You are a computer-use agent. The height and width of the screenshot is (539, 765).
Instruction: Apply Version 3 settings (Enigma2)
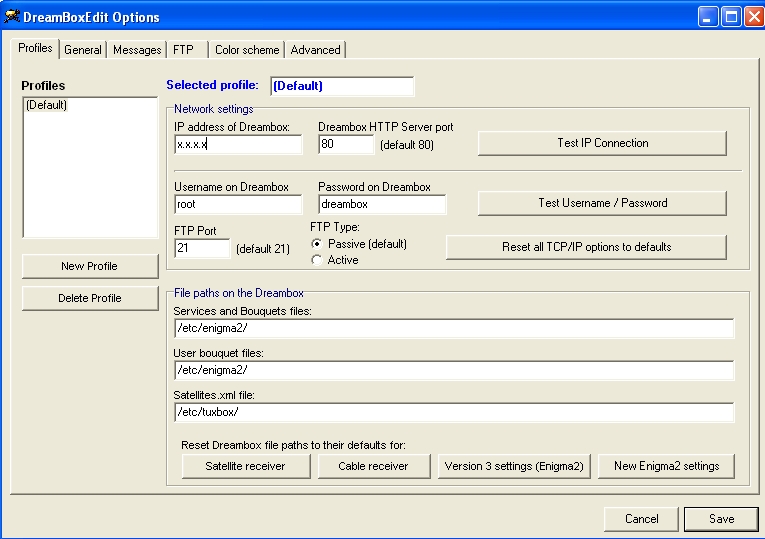click(x=514, y=466)
